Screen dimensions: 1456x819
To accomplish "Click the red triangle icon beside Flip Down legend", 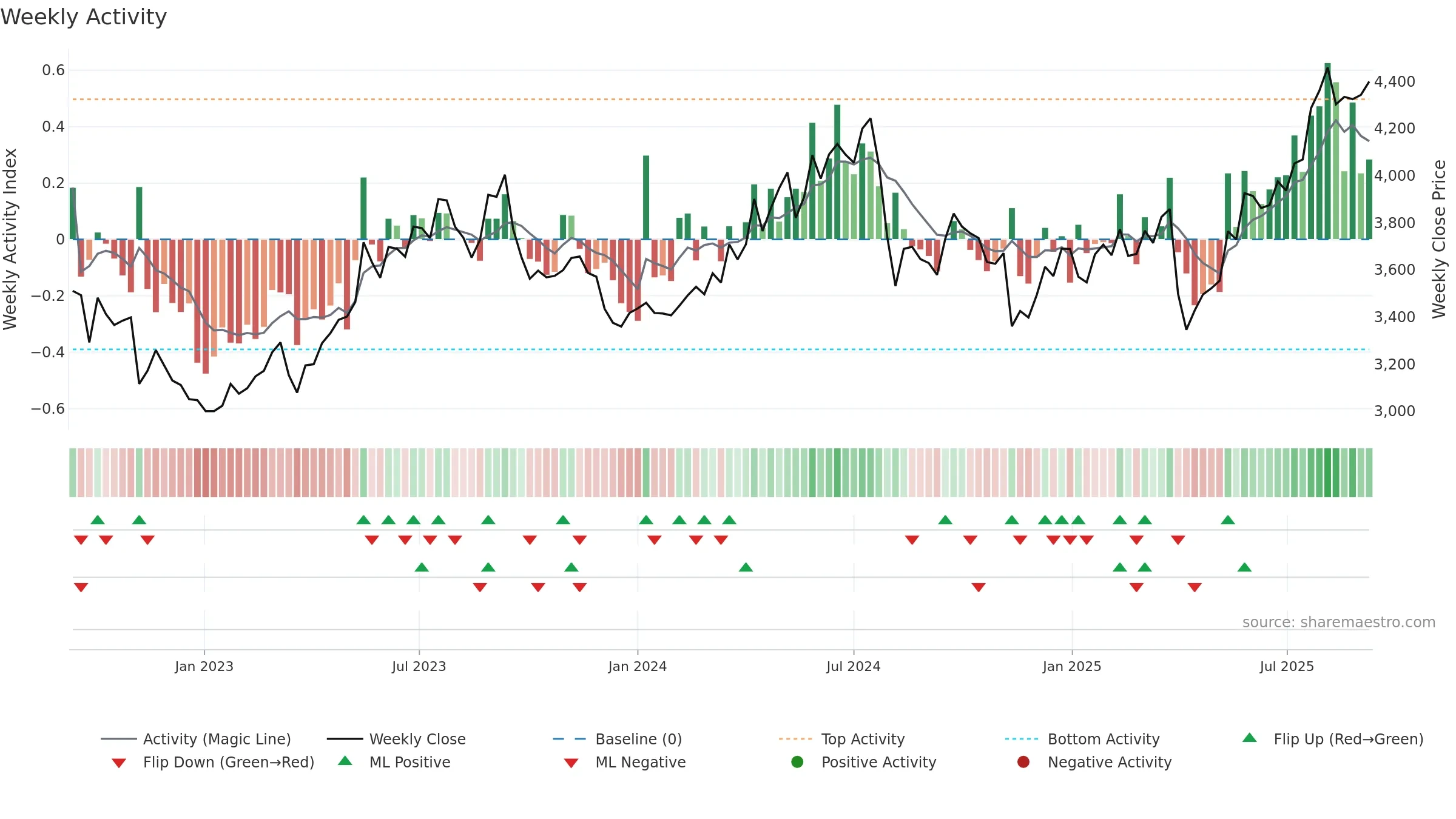I will pos(119,763).
